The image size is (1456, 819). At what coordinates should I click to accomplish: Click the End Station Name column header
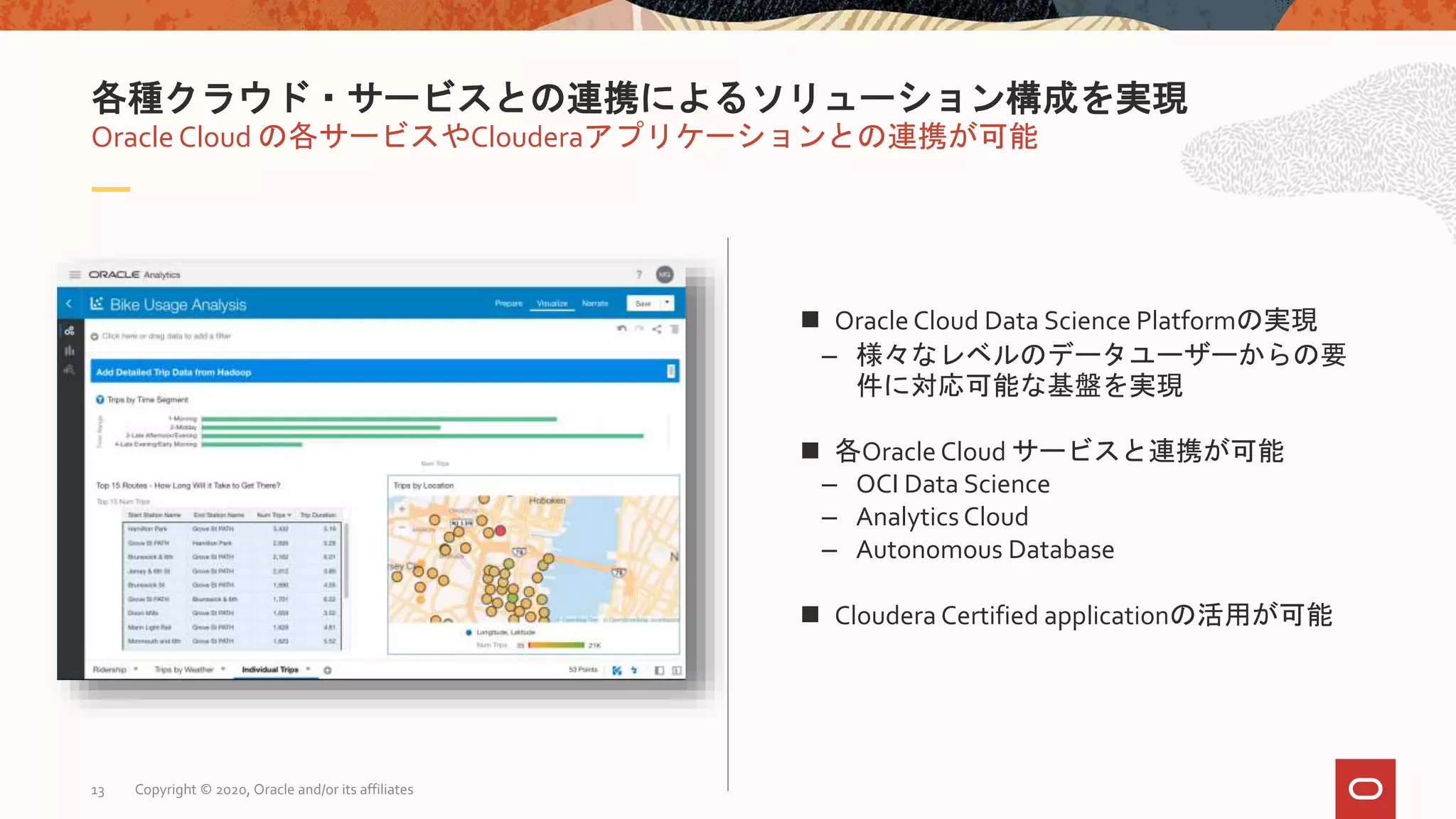[x=219, y=515]
